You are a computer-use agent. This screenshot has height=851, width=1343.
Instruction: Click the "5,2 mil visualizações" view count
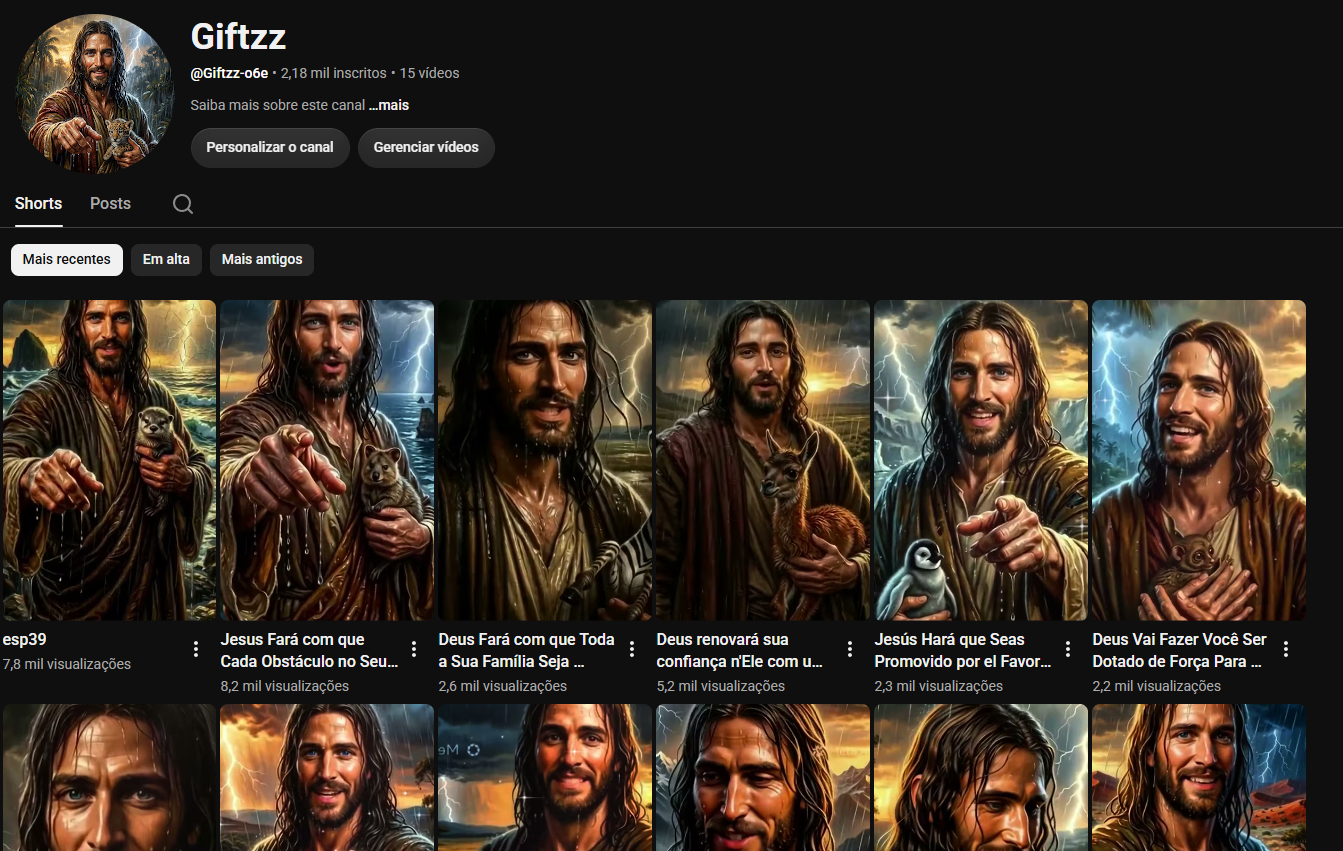coord(721,686)
